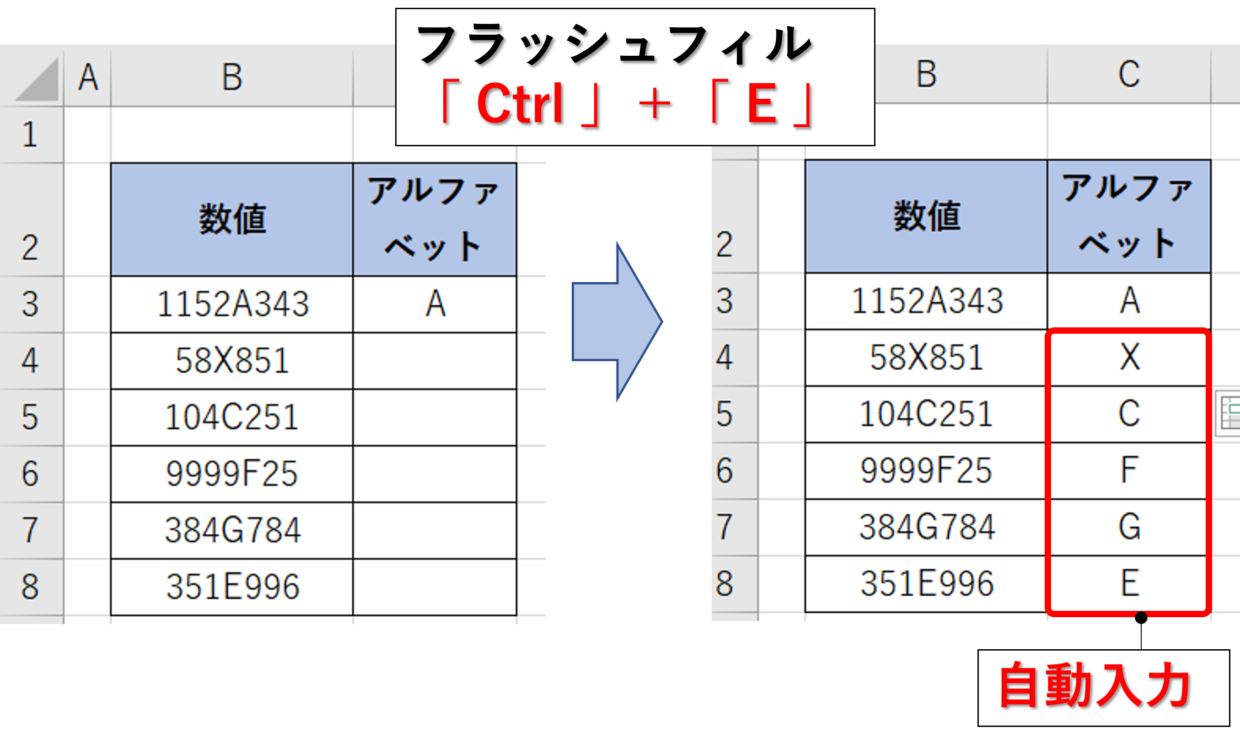Click the アルファベット header cell in the right sheet
1240x753 pixels.
pyautogui.click(x=1129, y=216)
